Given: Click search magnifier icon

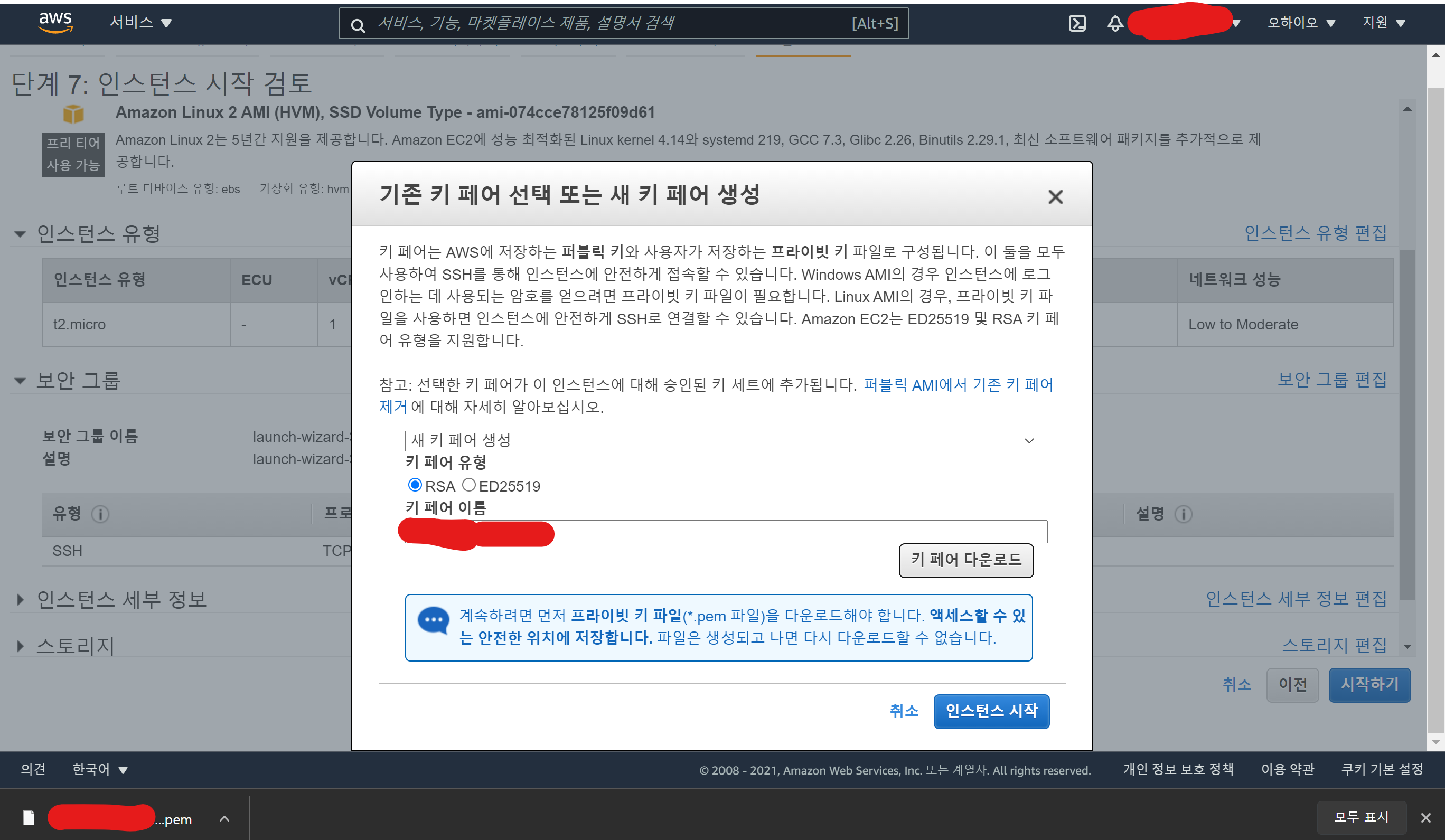Looking at the screenshot, I should (358, 25).
